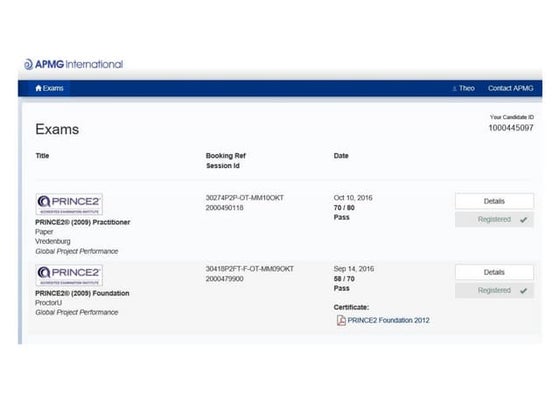The width and height of the screenshot is (560, 396).
Task: Click the candidate ID number 1000445097
Action: [511, 128]
